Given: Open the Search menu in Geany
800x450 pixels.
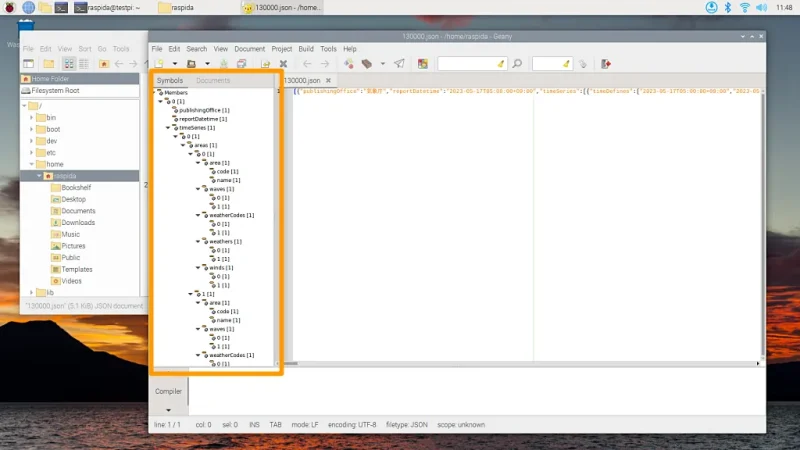Looking at the screenshot, I should [x=196, y=49].
